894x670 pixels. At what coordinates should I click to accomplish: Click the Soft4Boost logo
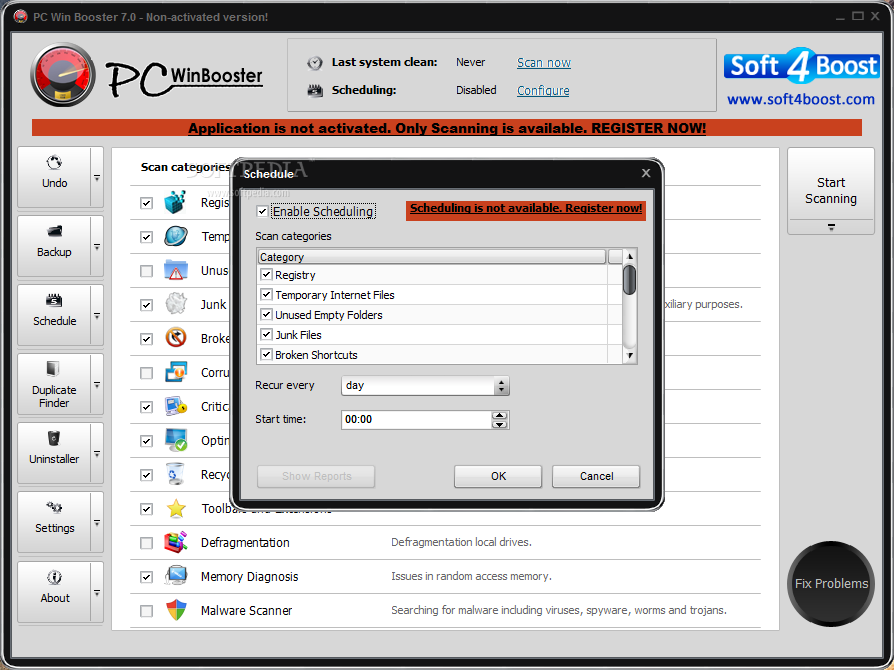(x=802, y=66)
